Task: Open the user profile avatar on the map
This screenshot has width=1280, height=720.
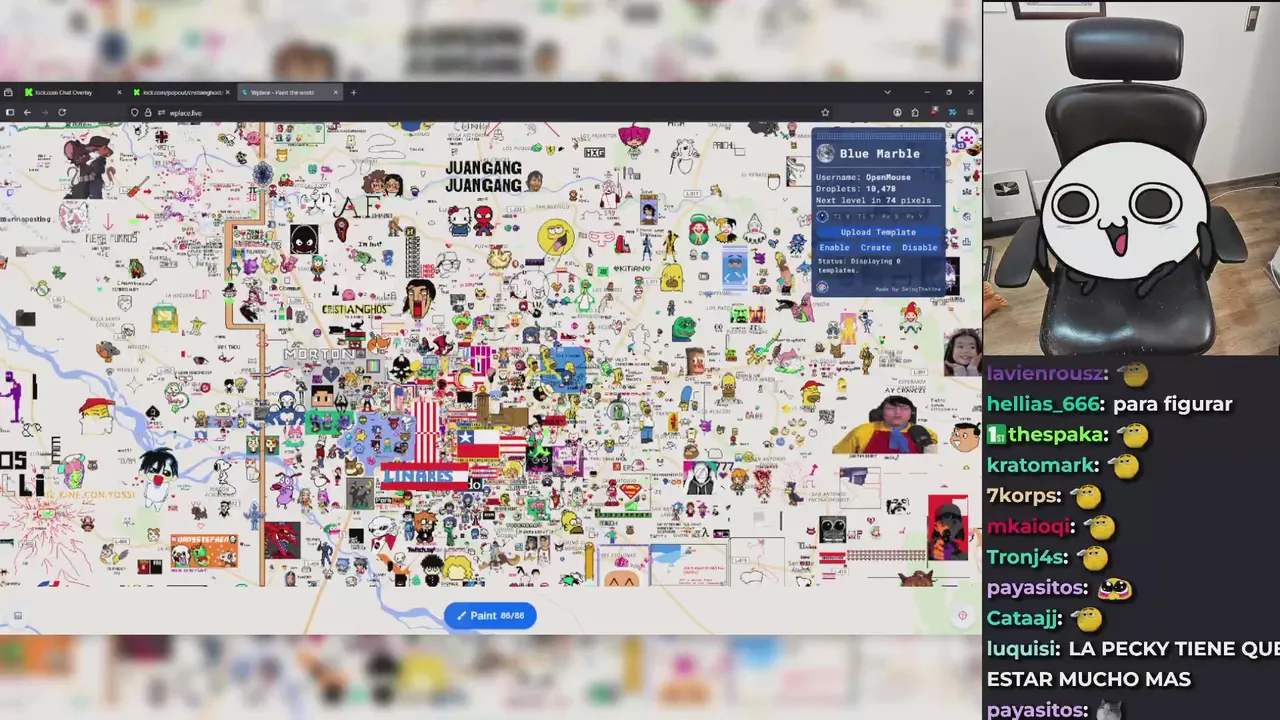Action: pos(966,139)
